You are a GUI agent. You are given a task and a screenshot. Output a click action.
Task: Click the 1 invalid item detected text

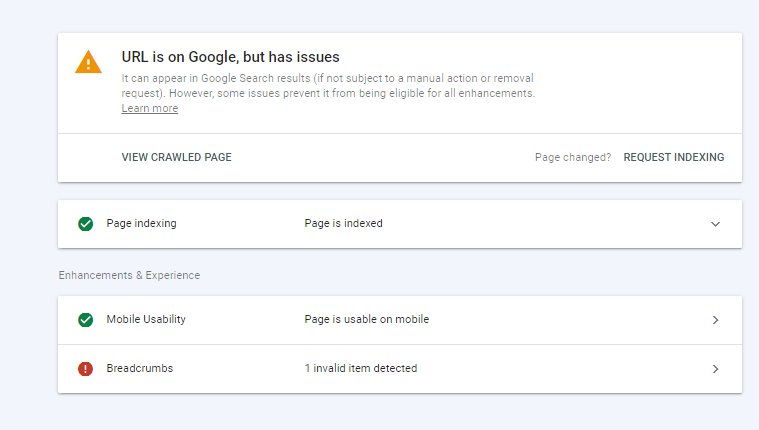click(361, 368)
